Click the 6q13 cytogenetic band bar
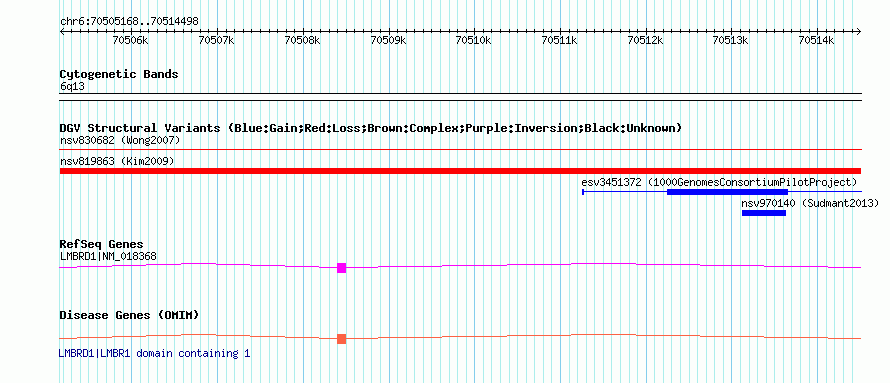The image size is (890, 383). [x=460, y=97]
